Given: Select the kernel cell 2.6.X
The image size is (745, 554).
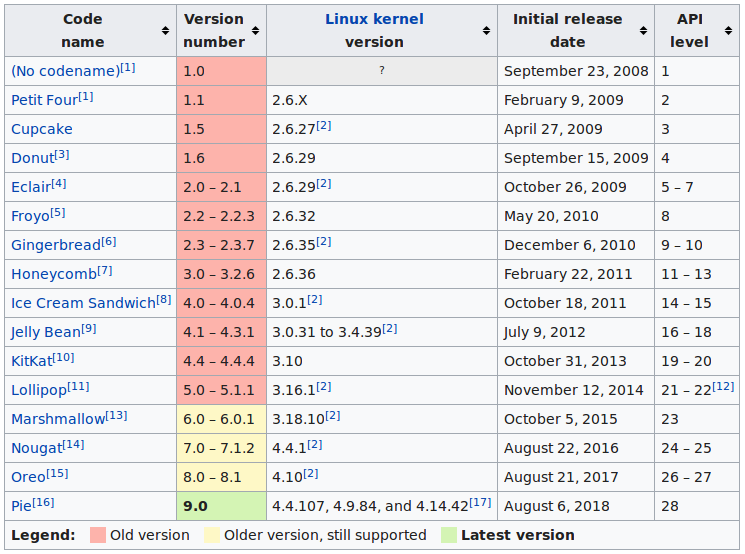Looking at the screenshot, I should pos(382,100).
